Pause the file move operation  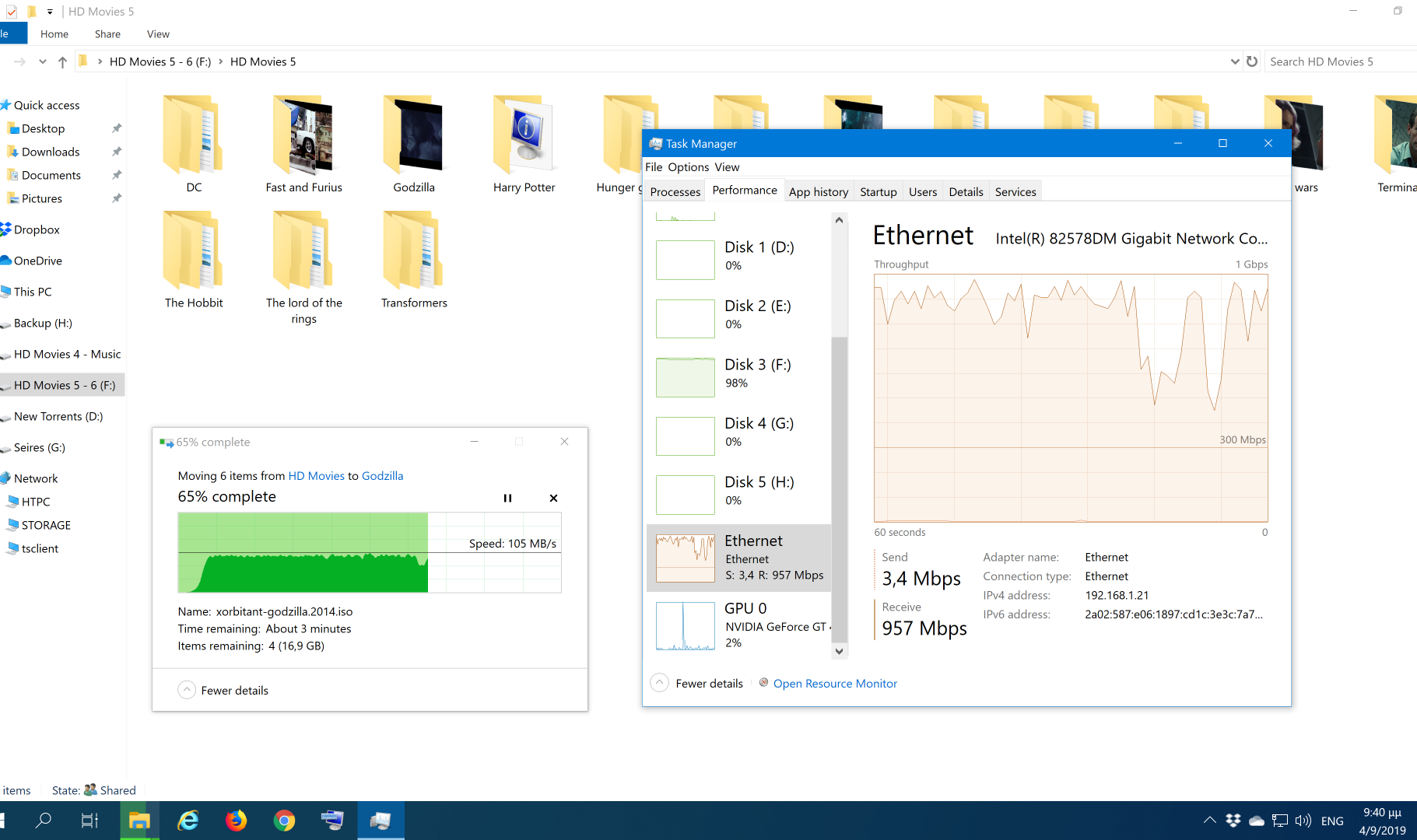(507, 498)
